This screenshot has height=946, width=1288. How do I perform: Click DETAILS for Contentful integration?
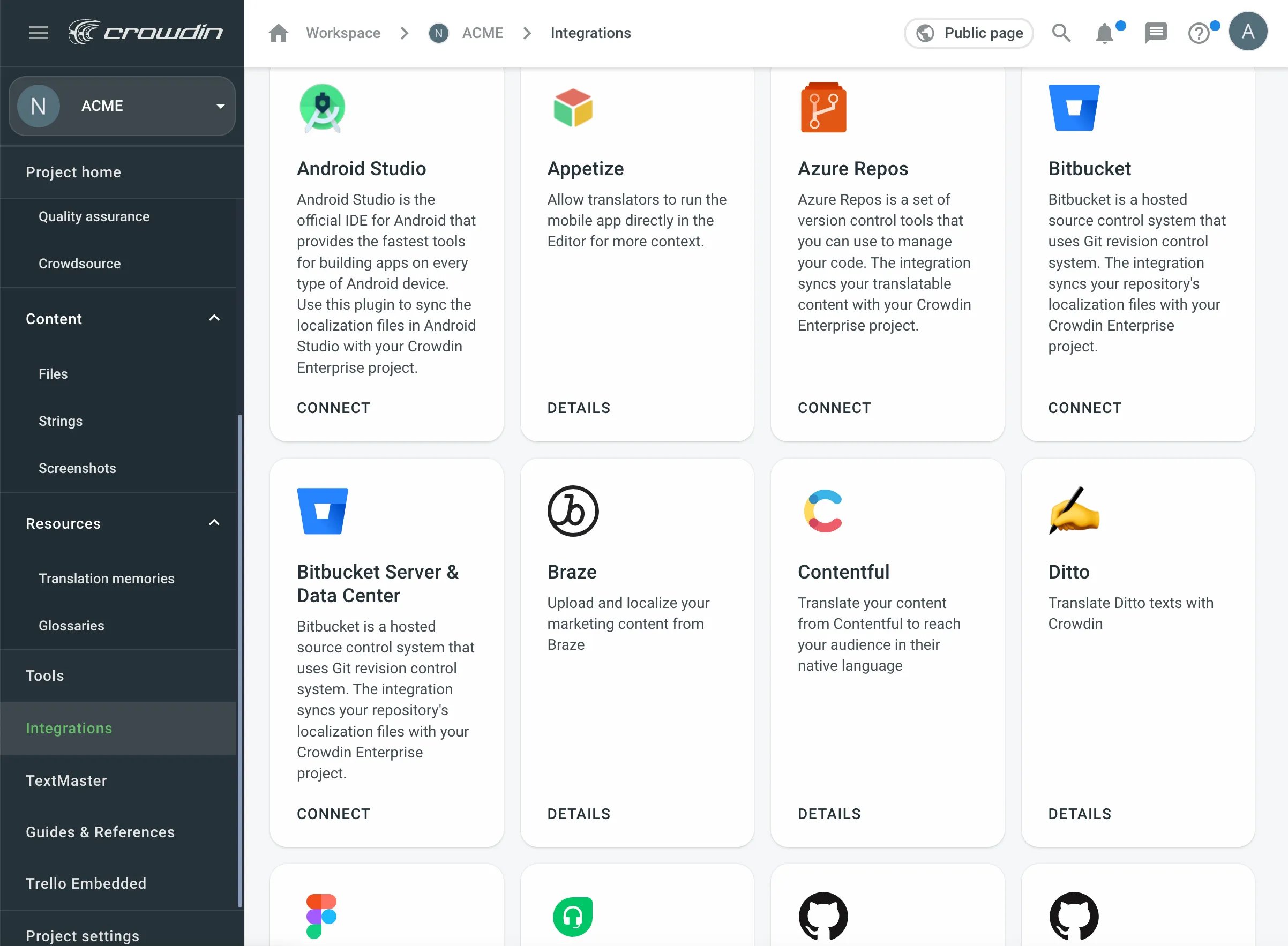click(x=830, y=813)
